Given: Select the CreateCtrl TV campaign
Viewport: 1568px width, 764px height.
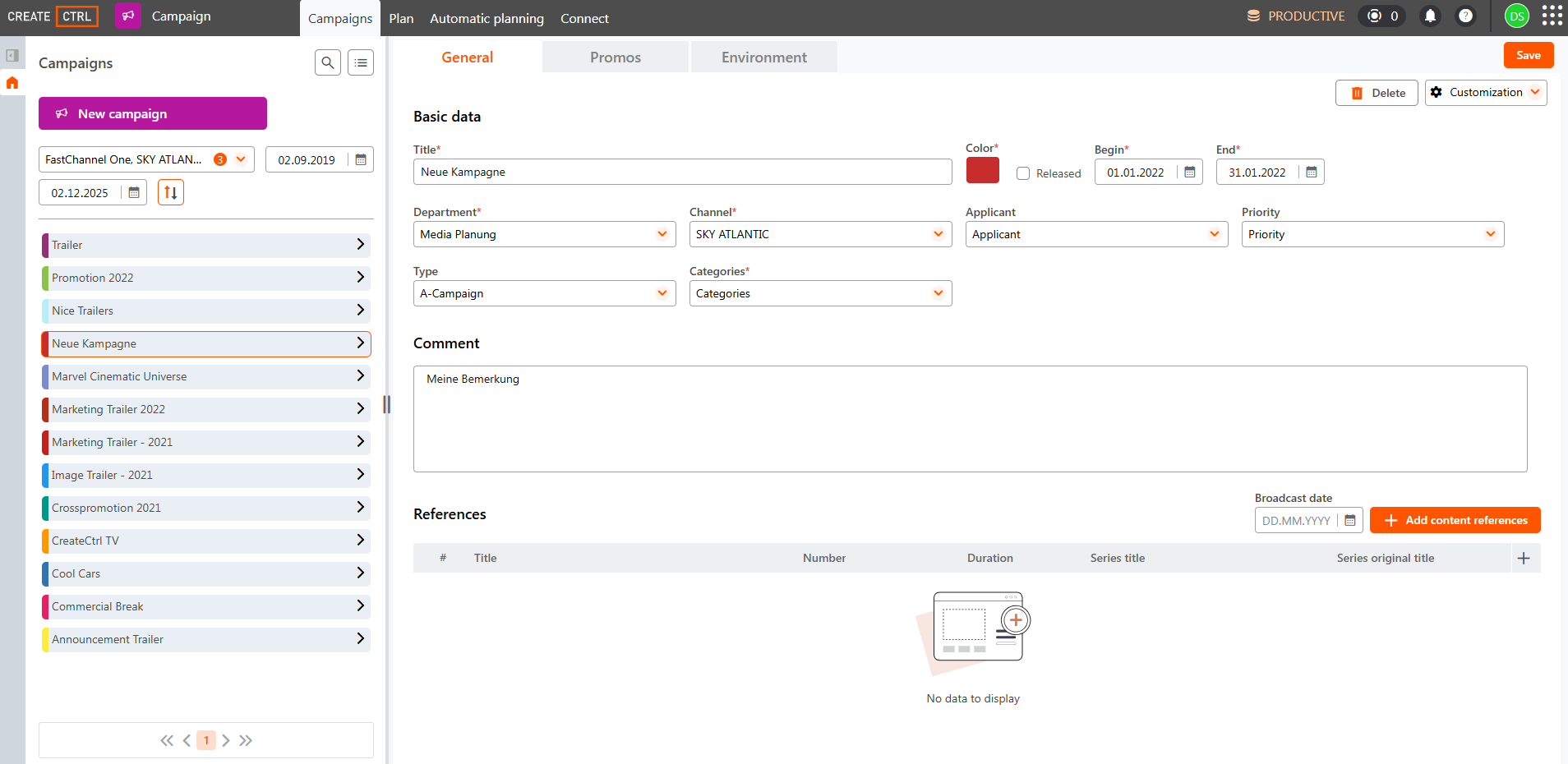Looking at the screenshot, I should (206, 541).
